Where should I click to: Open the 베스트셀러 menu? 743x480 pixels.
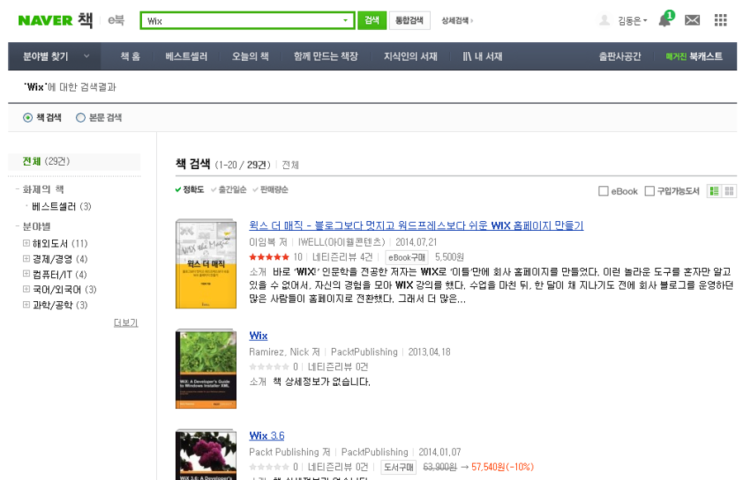coord(186,56)
